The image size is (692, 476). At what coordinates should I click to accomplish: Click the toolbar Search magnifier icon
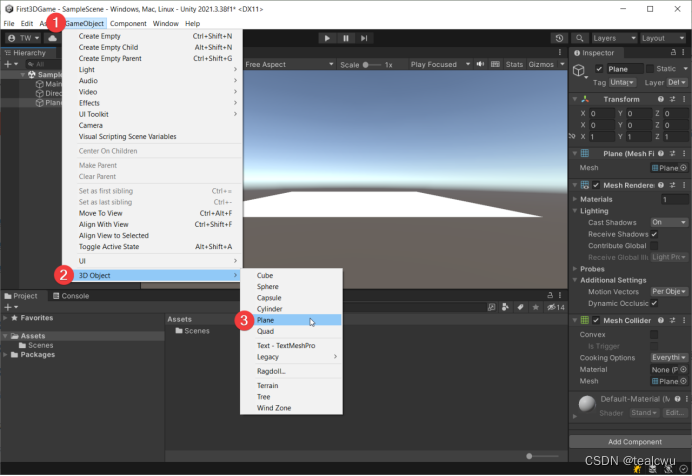click(579, 38)
